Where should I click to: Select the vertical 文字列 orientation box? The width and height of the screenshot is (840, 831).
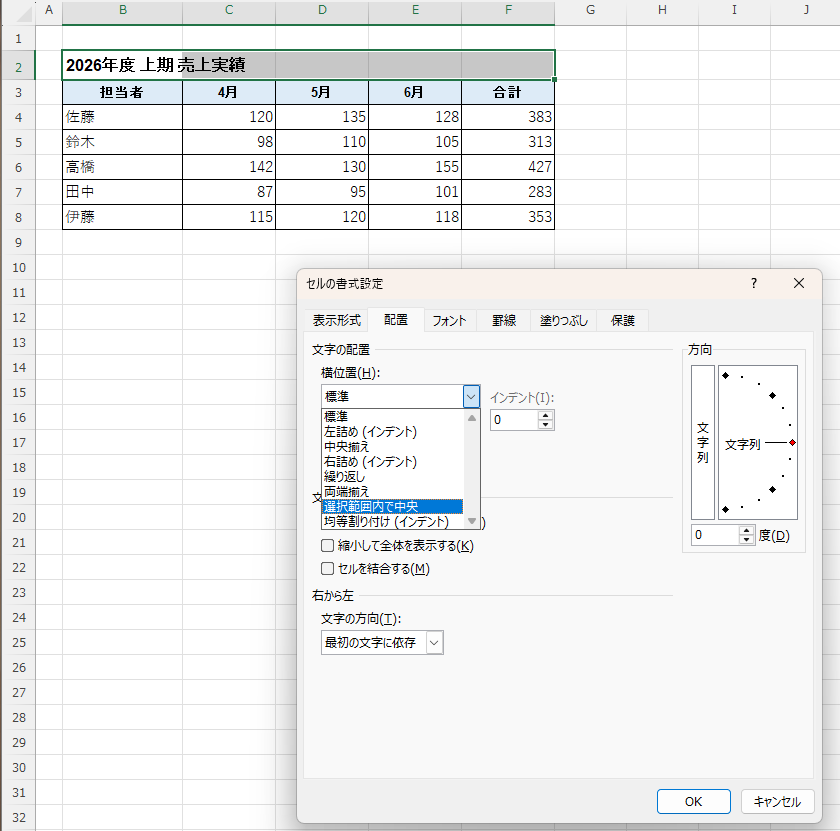(702, 443)
